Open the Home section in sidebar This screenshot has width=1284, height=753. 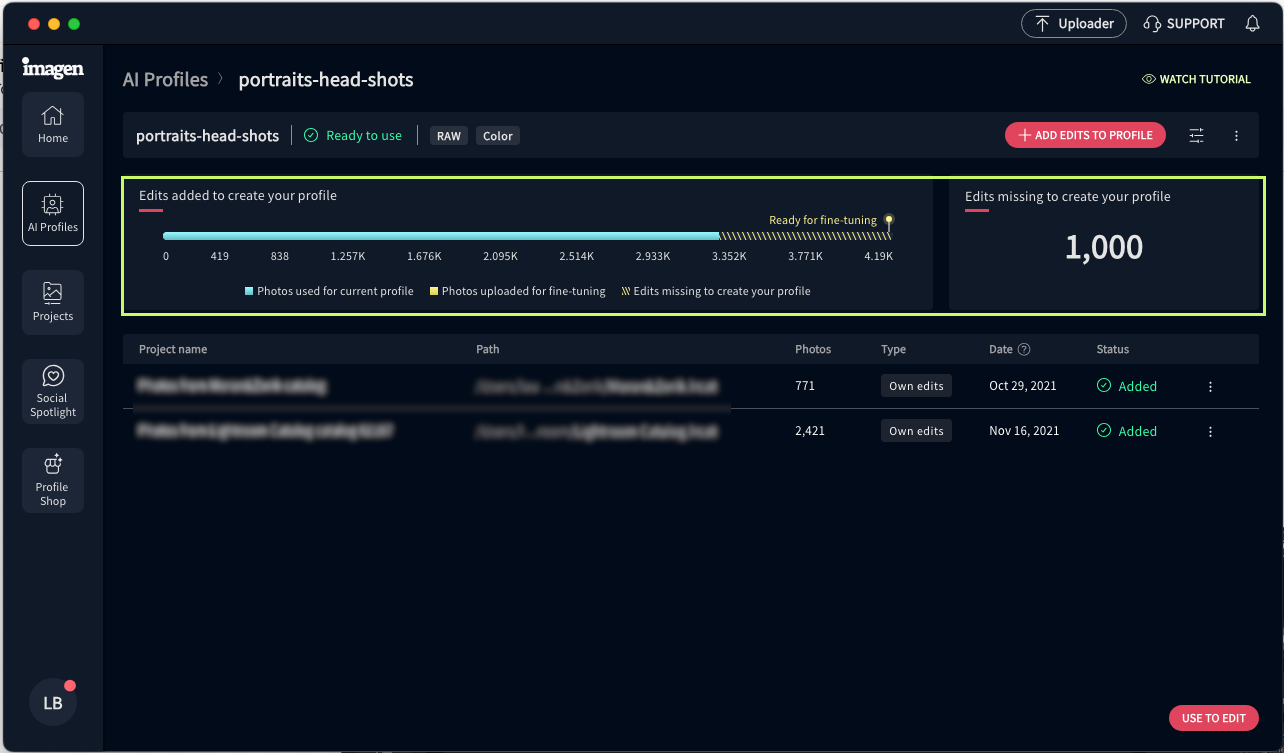point(53,124)
